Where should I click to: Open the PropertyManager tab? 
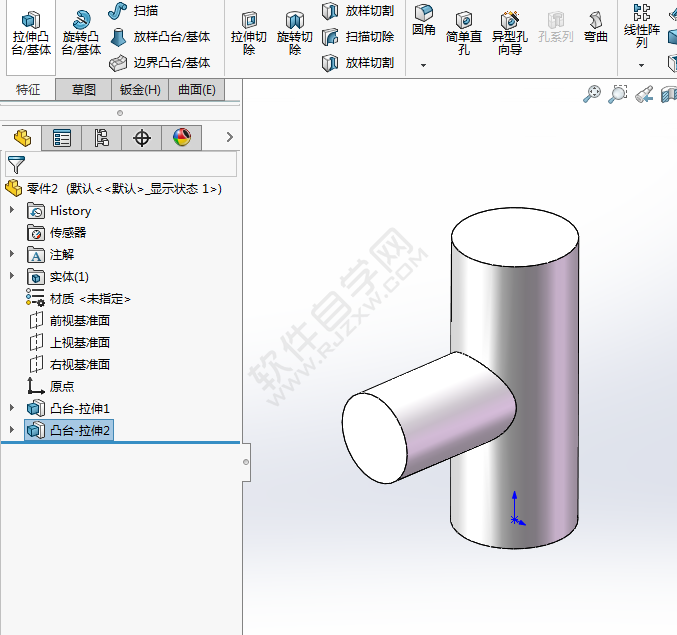62,138
